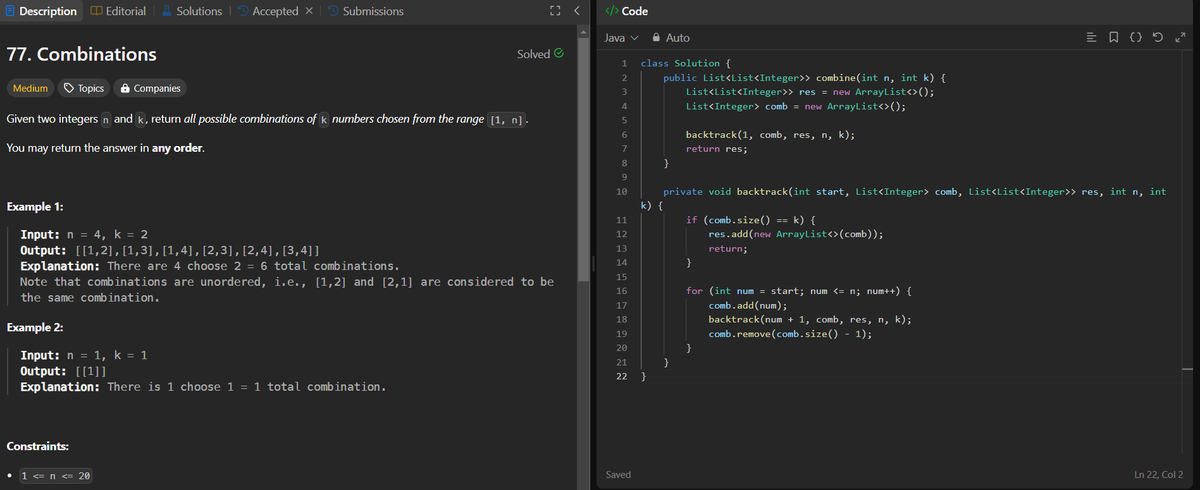Open the Editorial tab

click(118, 11)
